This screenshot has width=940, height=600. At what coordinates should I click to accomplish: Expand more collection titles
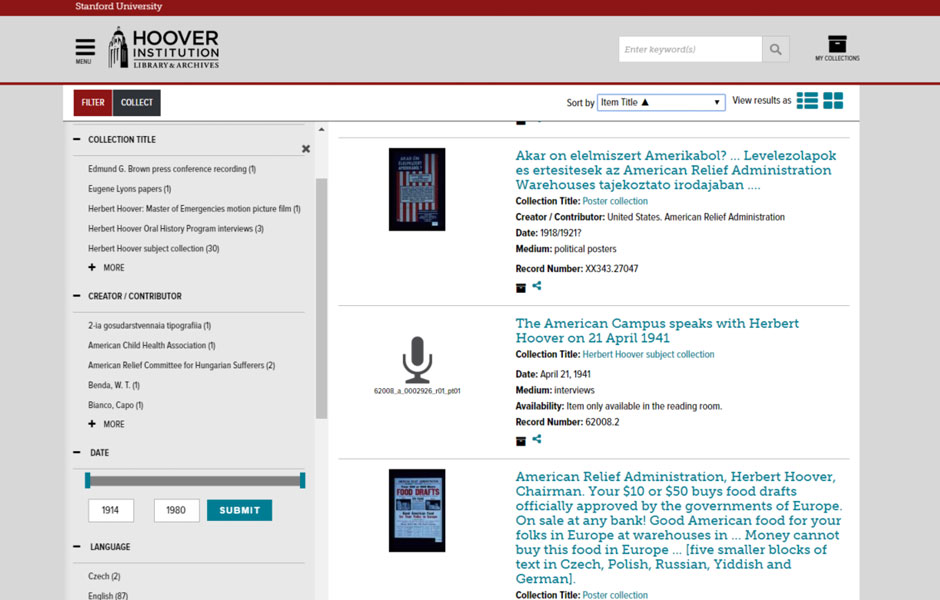(x=107, y=268)
